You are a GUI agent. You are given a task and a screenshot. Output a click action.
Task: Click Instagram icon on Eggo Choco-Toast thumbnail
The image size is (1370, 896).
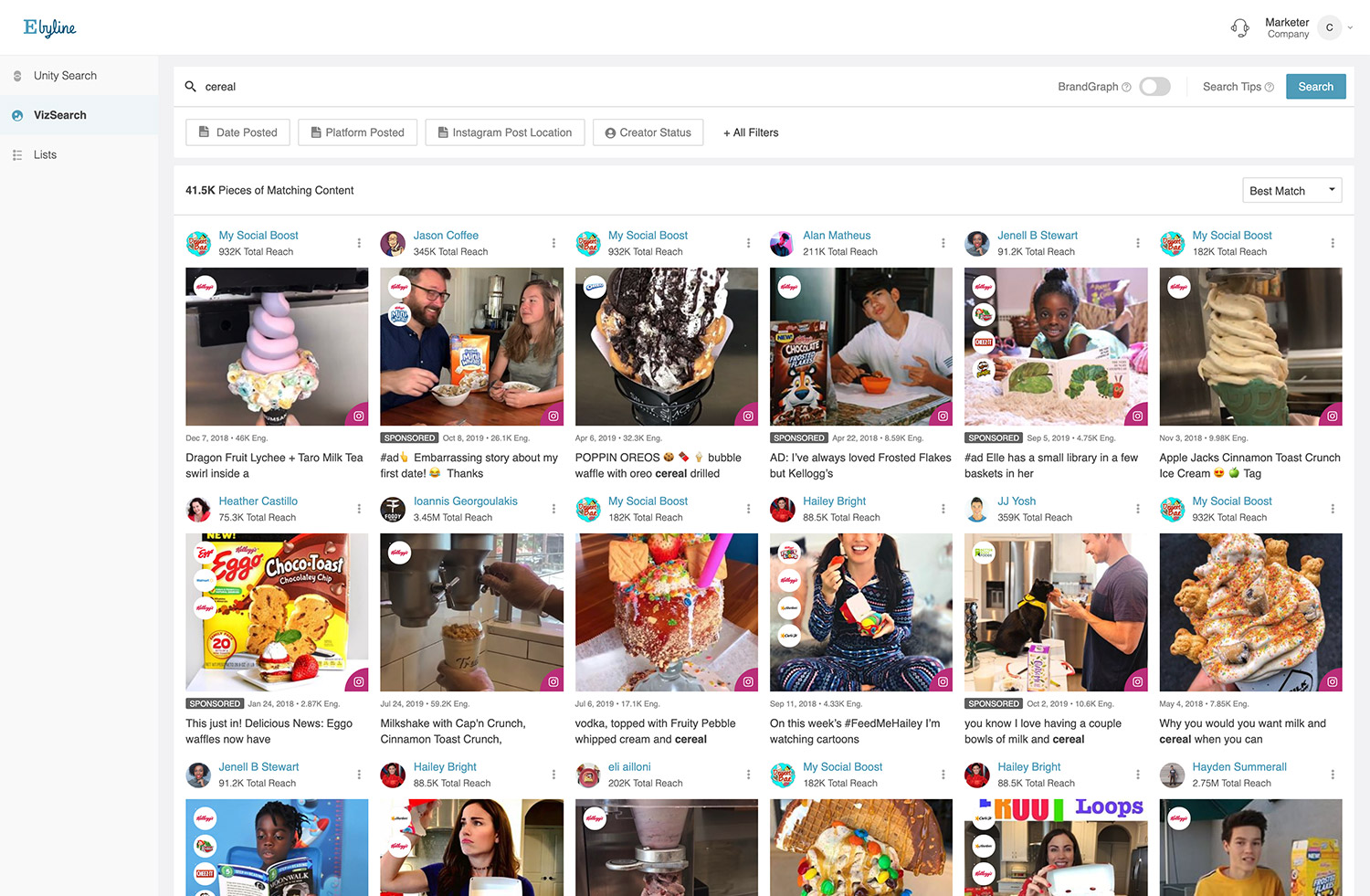359,681
